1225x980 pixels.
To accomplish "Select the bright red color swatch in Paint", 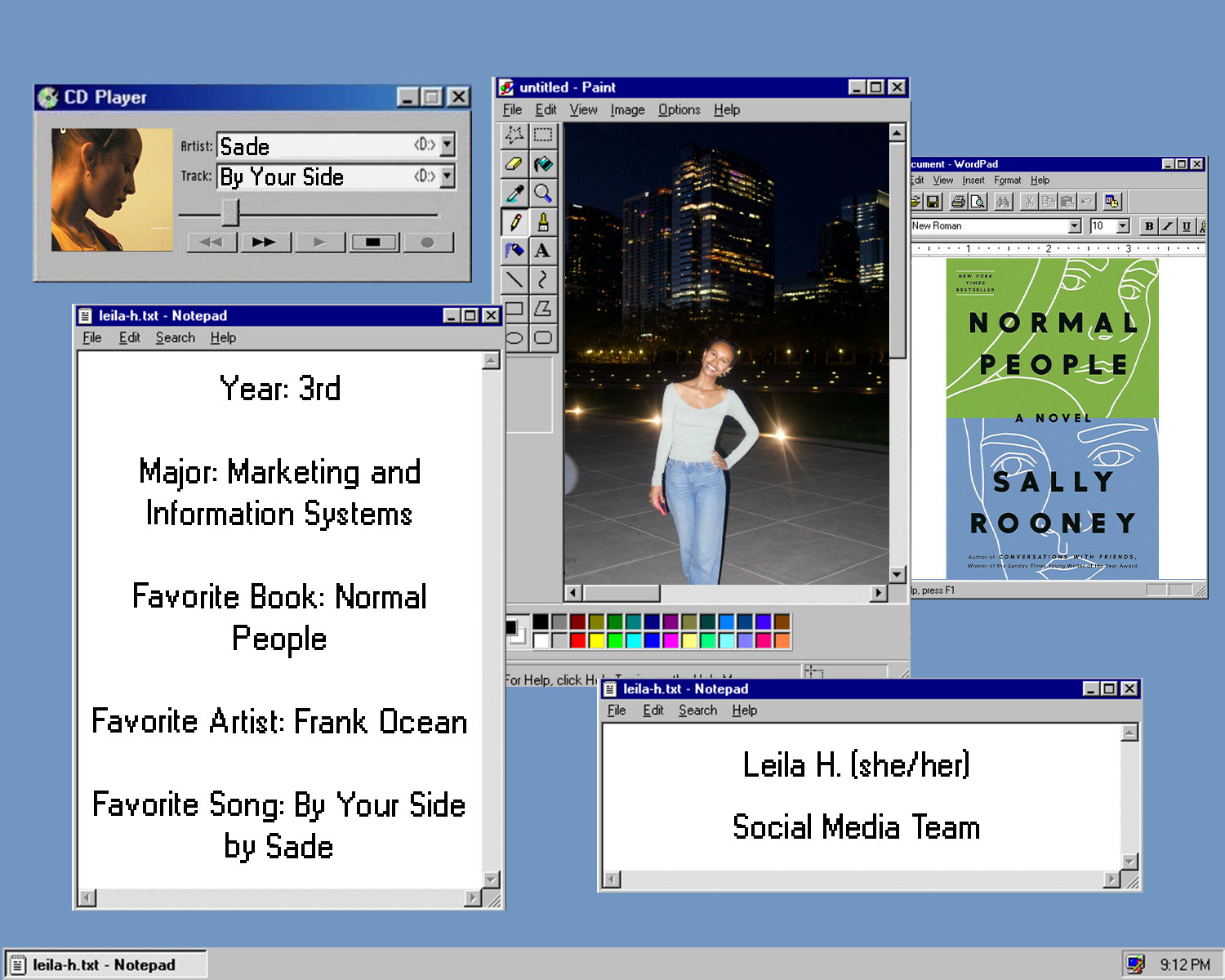I will click(x=577, y=640).
